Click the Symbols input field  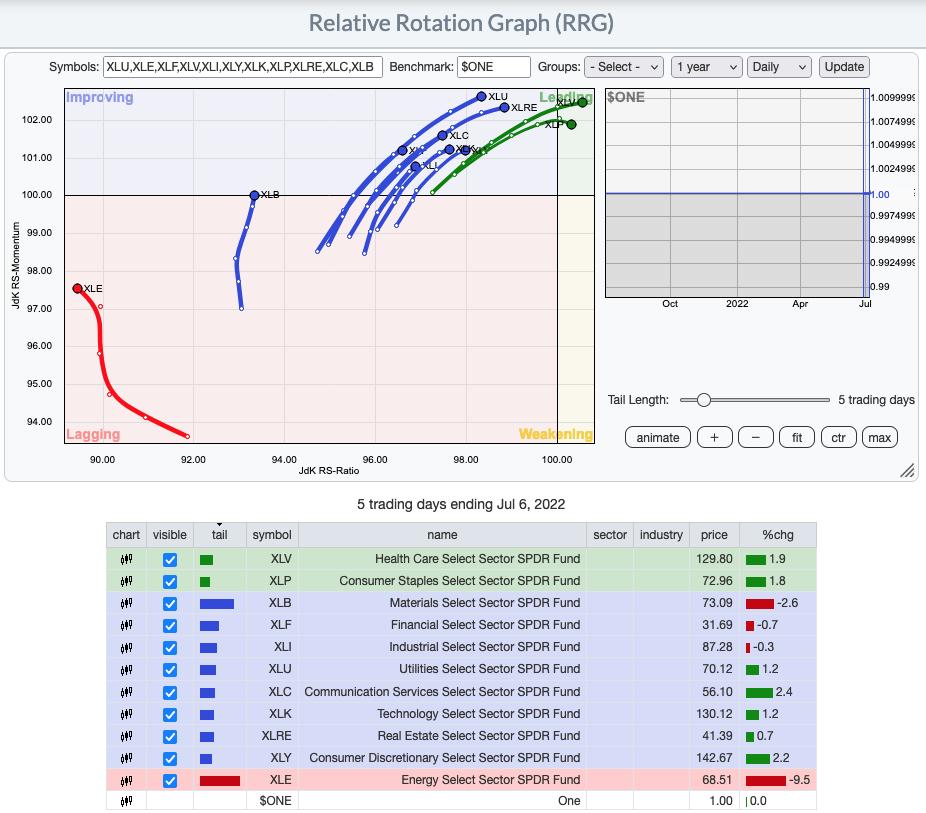coord(243,67)
